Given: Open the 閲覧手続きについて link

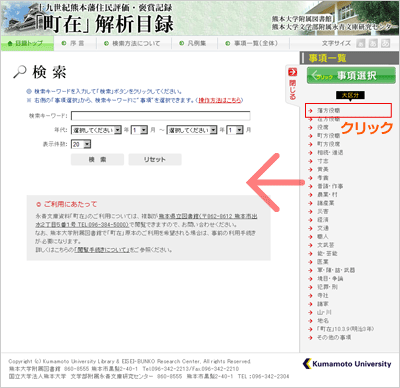Looking at the screenshot, I should click(102, 250).
